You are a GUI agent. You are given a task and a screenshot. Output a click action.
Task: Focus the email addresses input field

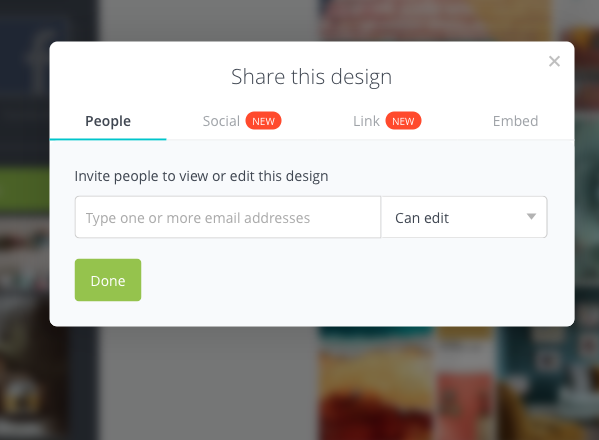tap(228, 217)
